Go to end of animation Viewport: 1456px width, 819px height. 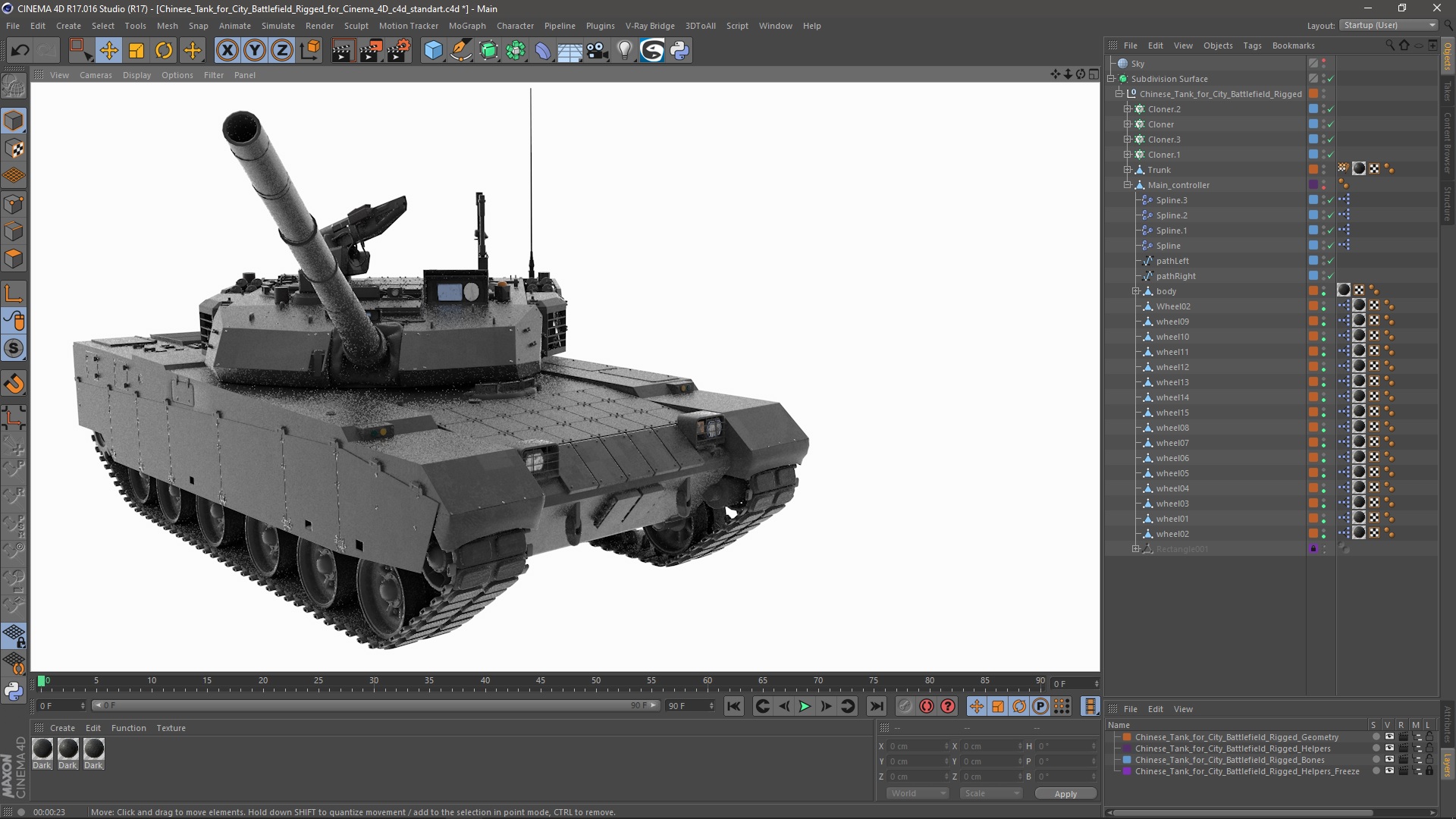point(876,706)
